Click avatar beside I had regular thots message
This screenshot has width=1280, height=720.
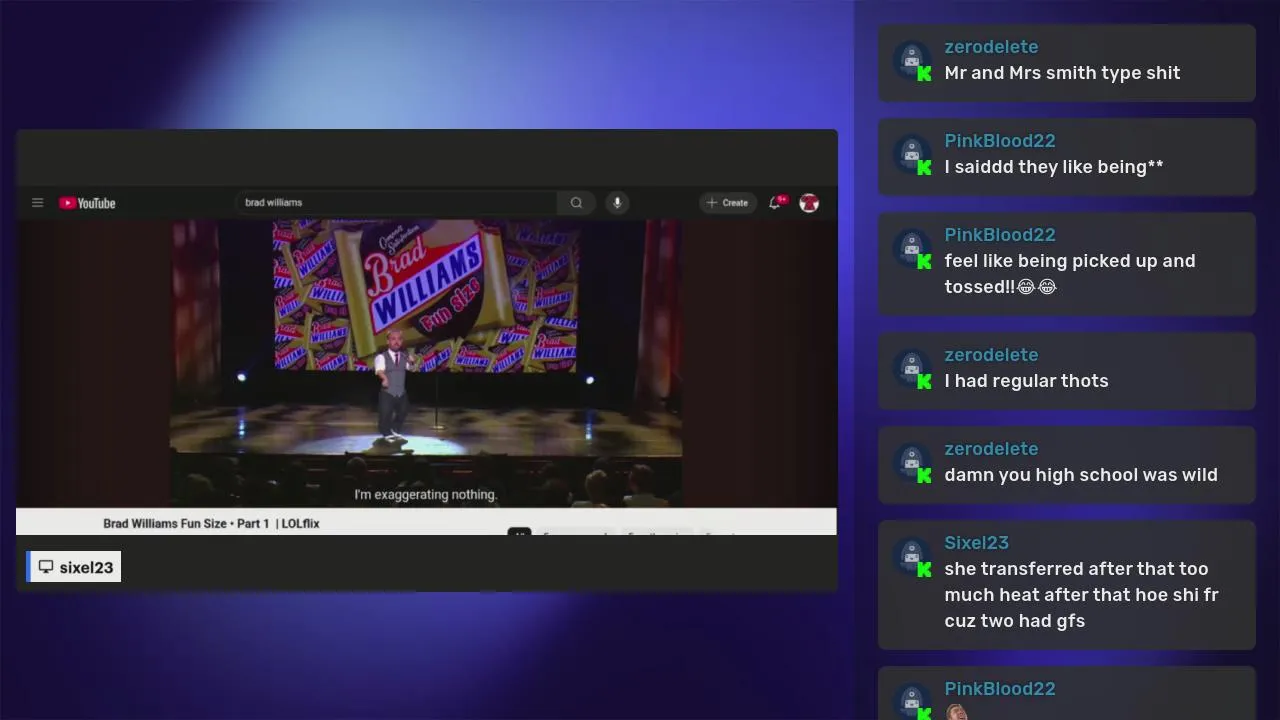[912, 368]
